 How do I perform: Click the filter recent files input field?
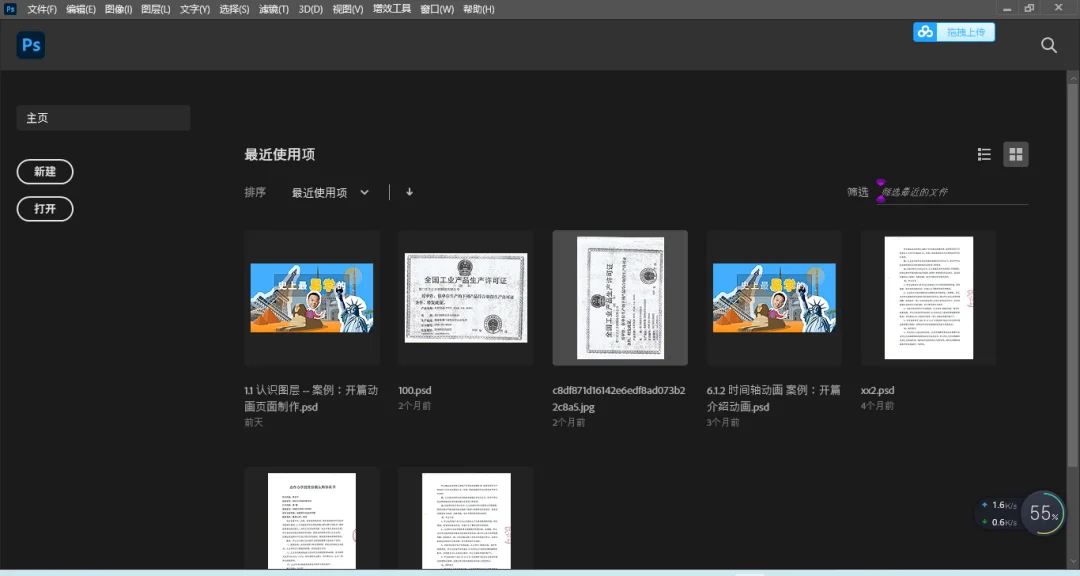[952, 192]
